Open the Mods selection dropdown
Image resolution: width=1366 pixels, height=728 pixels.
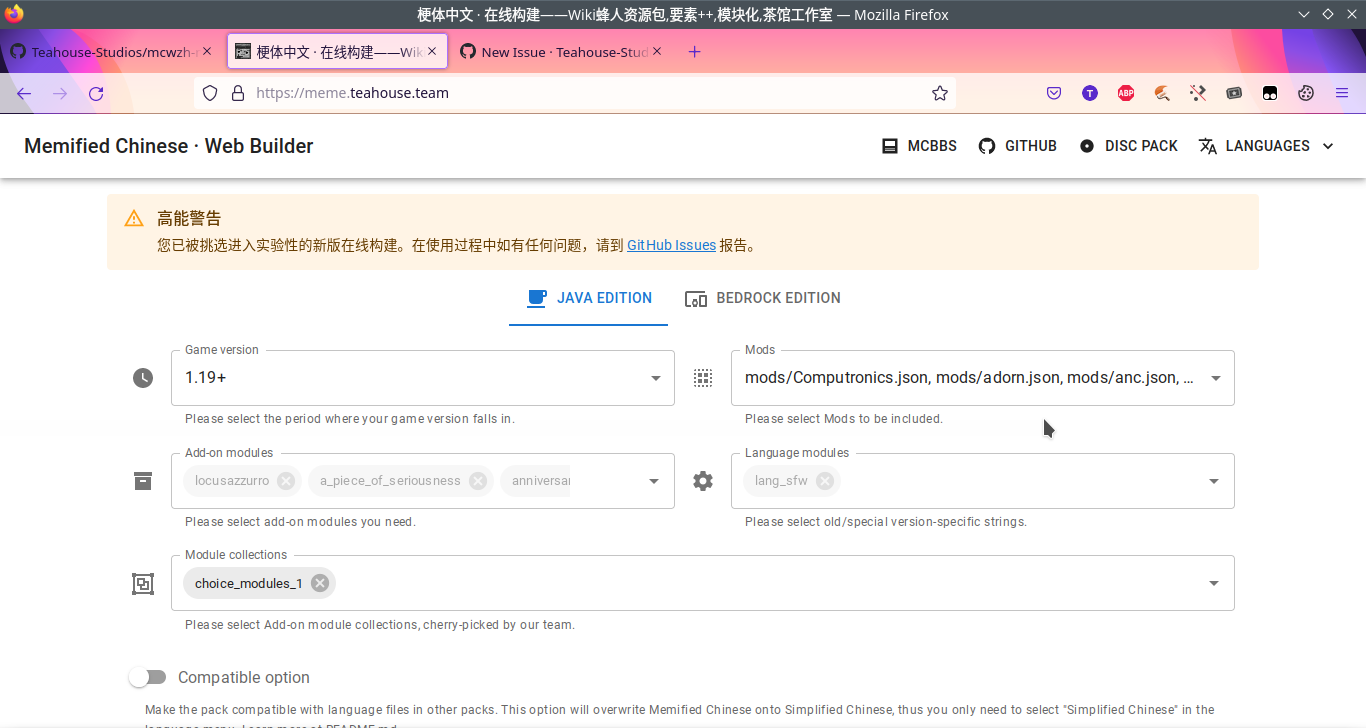click(x=1215, y=378)
